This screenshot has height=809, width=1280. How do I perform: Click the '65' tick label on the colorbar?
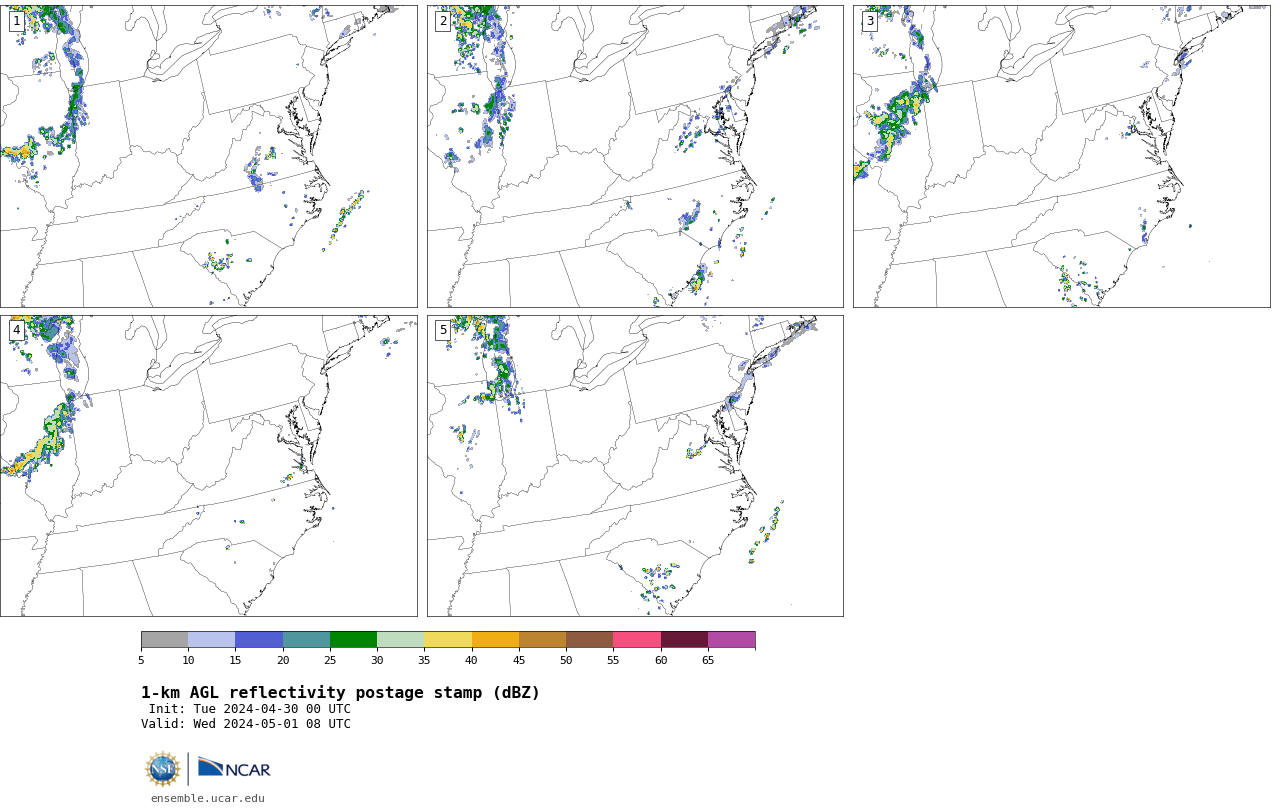[708, 660]
